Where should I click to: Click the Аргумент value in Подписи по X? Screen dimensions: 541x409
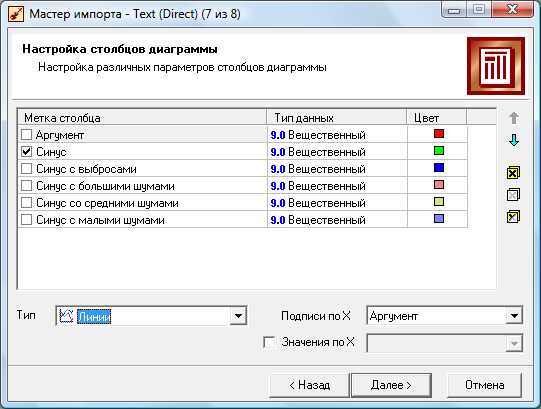[x=394, y=316]
